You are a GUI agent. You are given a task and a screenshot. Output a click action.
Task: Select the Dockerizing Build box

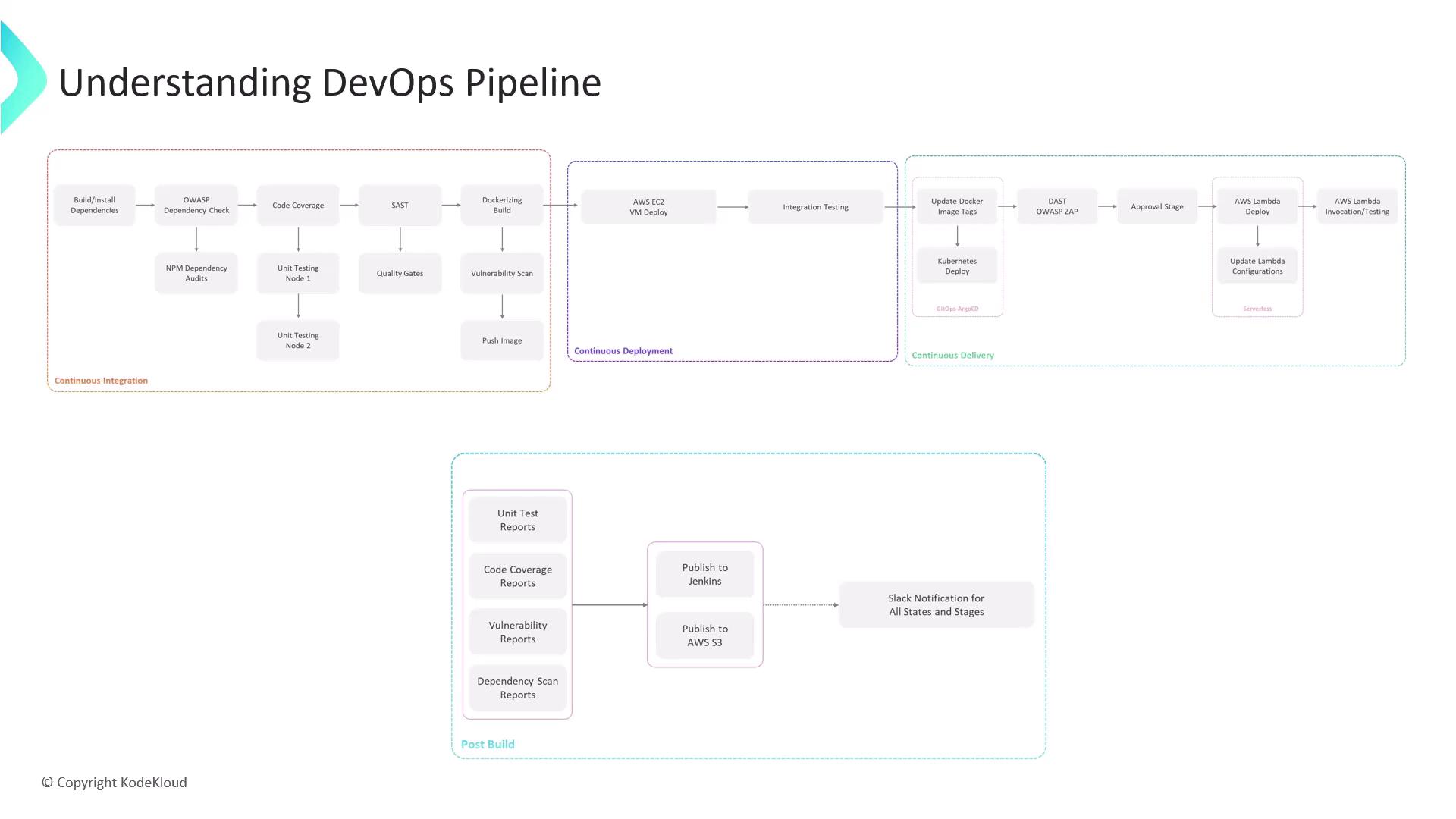click(x=502, y=206)
